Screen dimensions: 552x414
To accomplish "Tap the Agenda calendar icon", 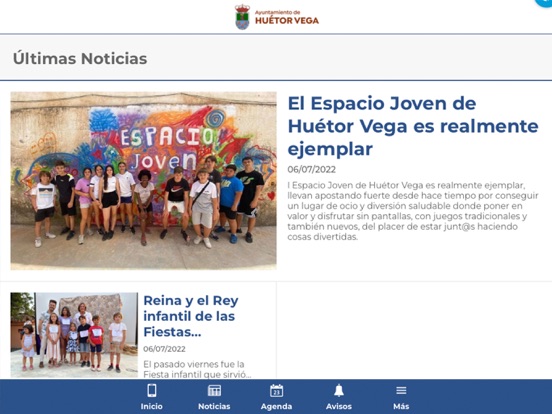I will [276, 390].
